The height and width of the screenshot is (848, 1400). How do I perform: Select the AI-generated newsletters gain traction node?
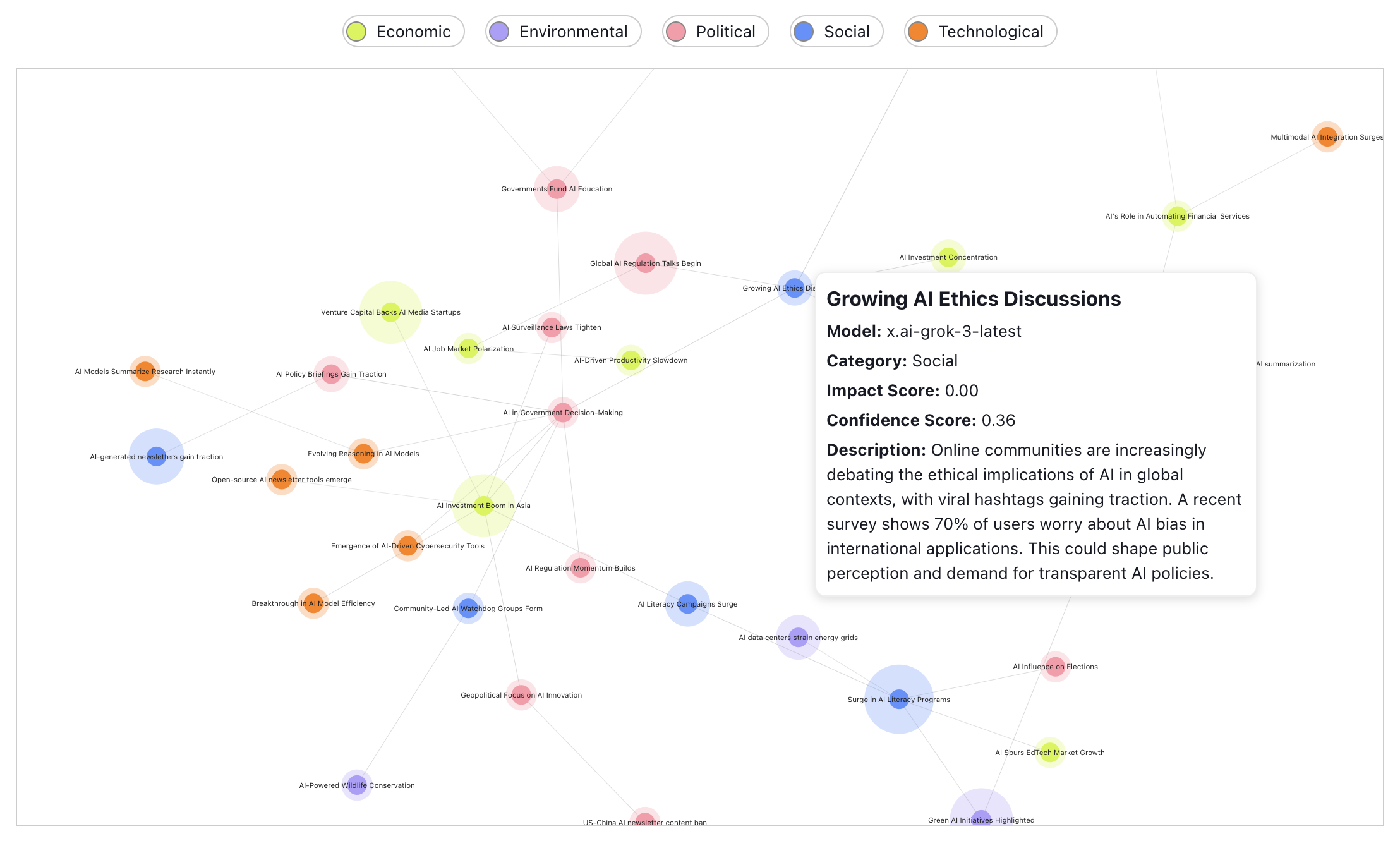coord(156,457)
